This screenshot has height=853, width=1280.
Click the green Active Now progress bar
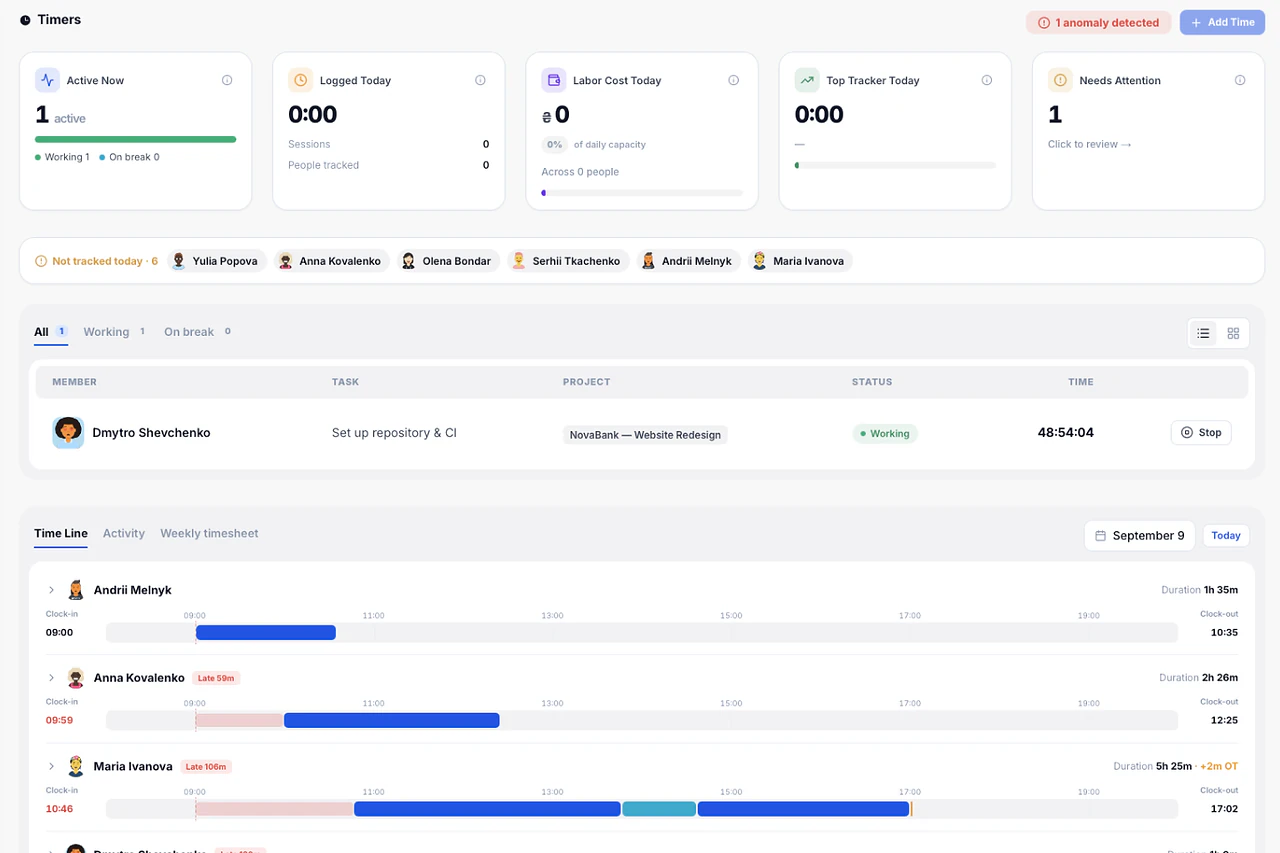135,139
